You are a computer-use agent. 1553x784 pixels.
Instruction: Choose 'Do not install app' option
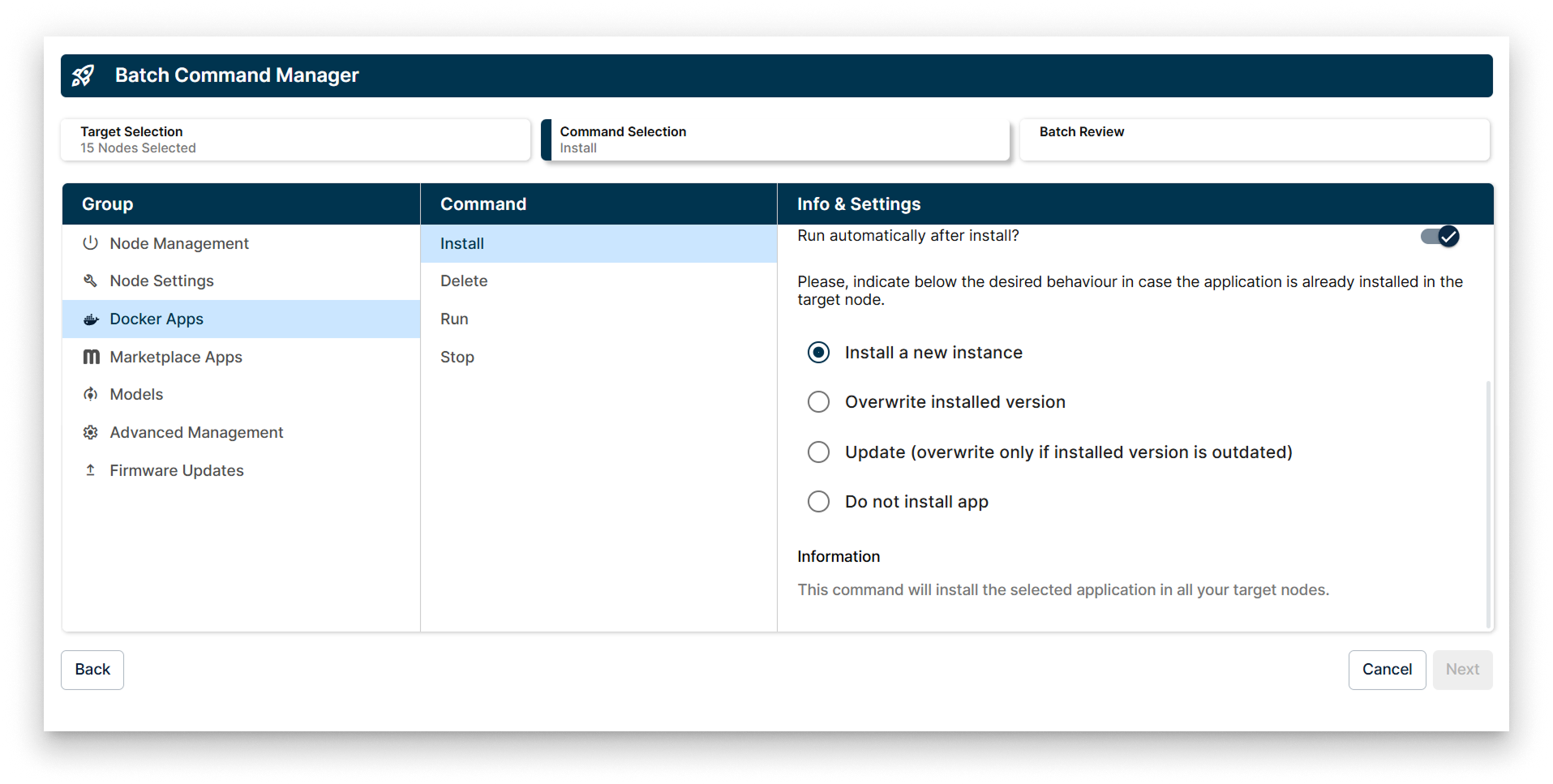tap(818, 501)
